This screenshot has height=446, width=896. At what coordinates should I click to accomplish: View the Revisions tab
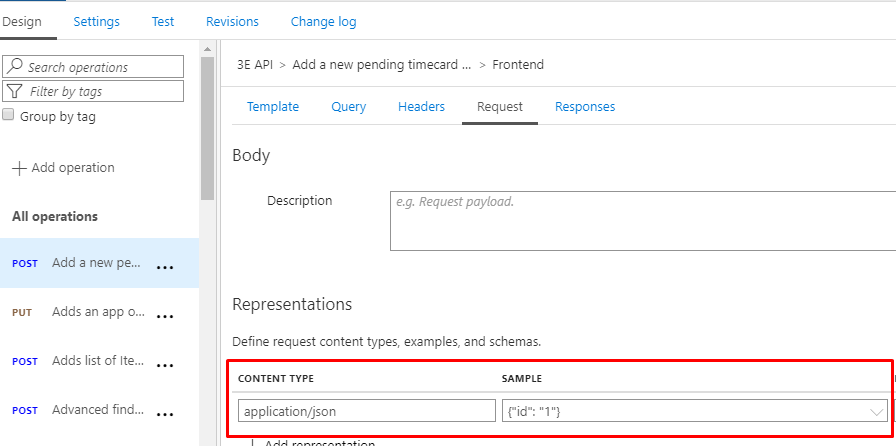click(x=232, y=22)
